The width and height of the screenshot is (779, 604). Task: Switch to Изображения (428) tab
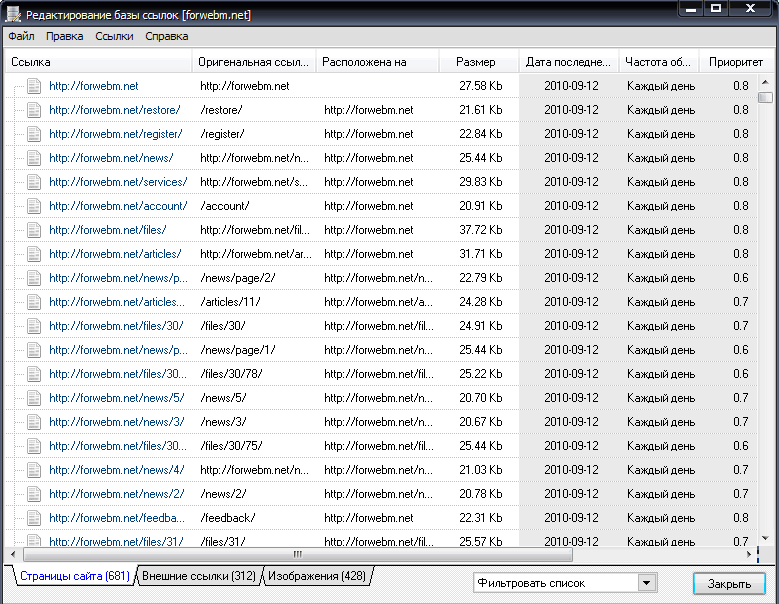coord(317,576)
